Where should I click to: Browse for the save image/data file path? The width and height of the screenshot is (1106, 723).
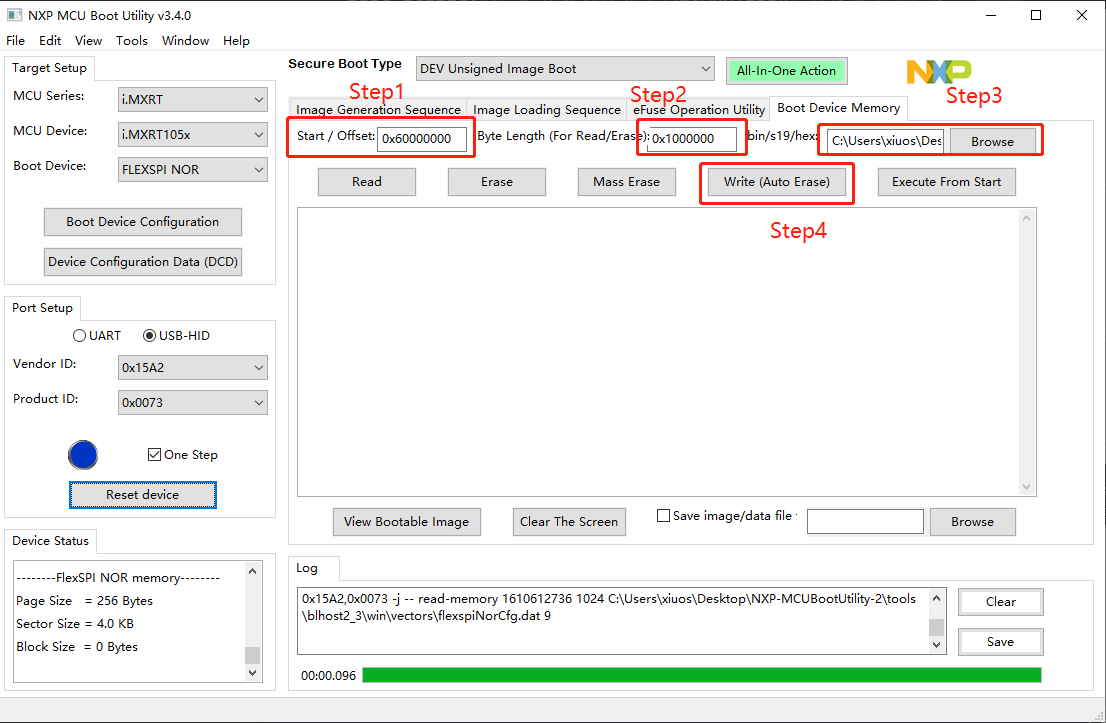click(973, 522)
